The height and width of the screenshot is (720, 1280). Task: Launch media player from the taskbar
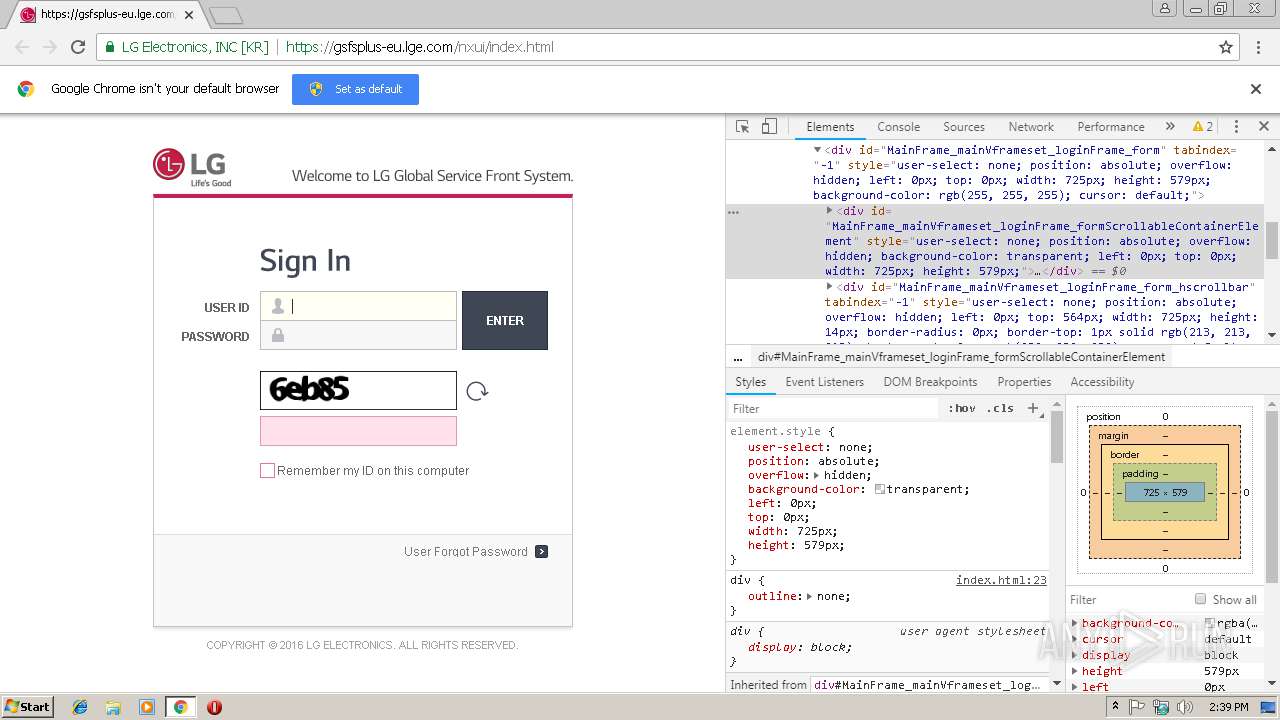tap(147, 707)
